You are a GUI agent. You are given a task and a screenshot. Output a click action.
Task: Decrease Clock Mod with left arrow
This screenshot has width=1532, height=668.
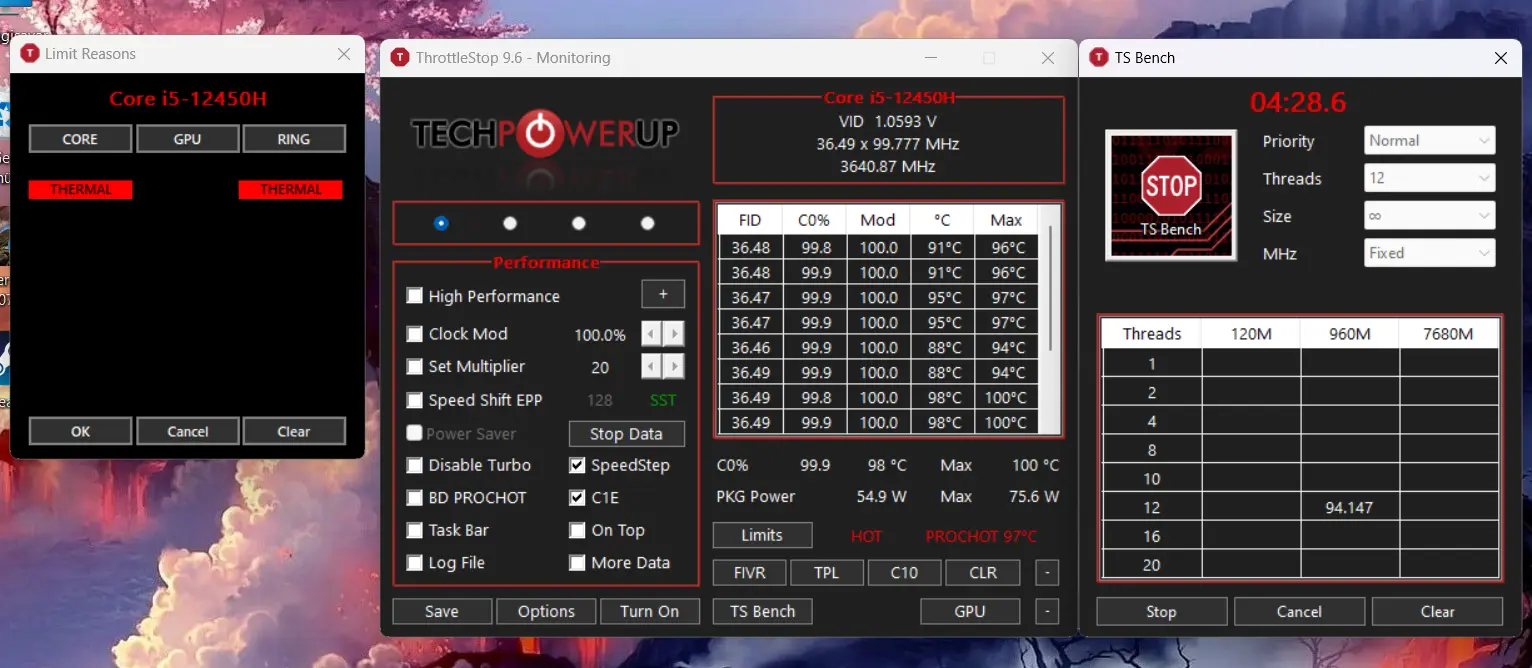coord(651,334)
